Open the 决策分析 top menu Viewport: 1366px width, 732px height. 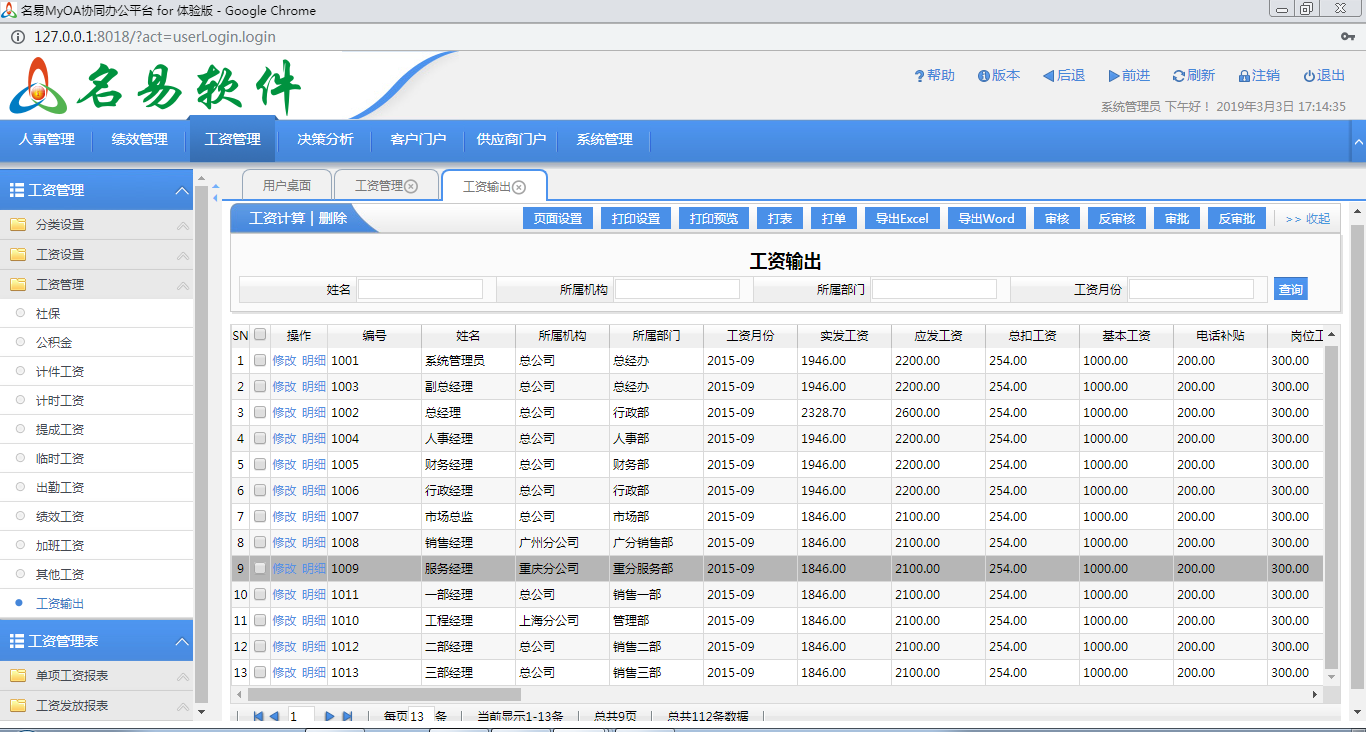325,140
